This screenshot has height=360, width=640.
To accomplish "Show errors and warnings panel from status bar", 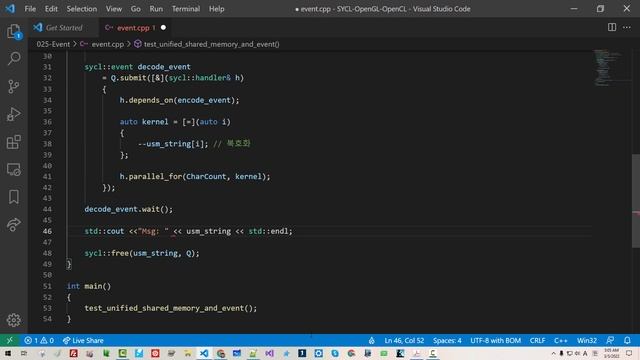I will click(39, 340).
